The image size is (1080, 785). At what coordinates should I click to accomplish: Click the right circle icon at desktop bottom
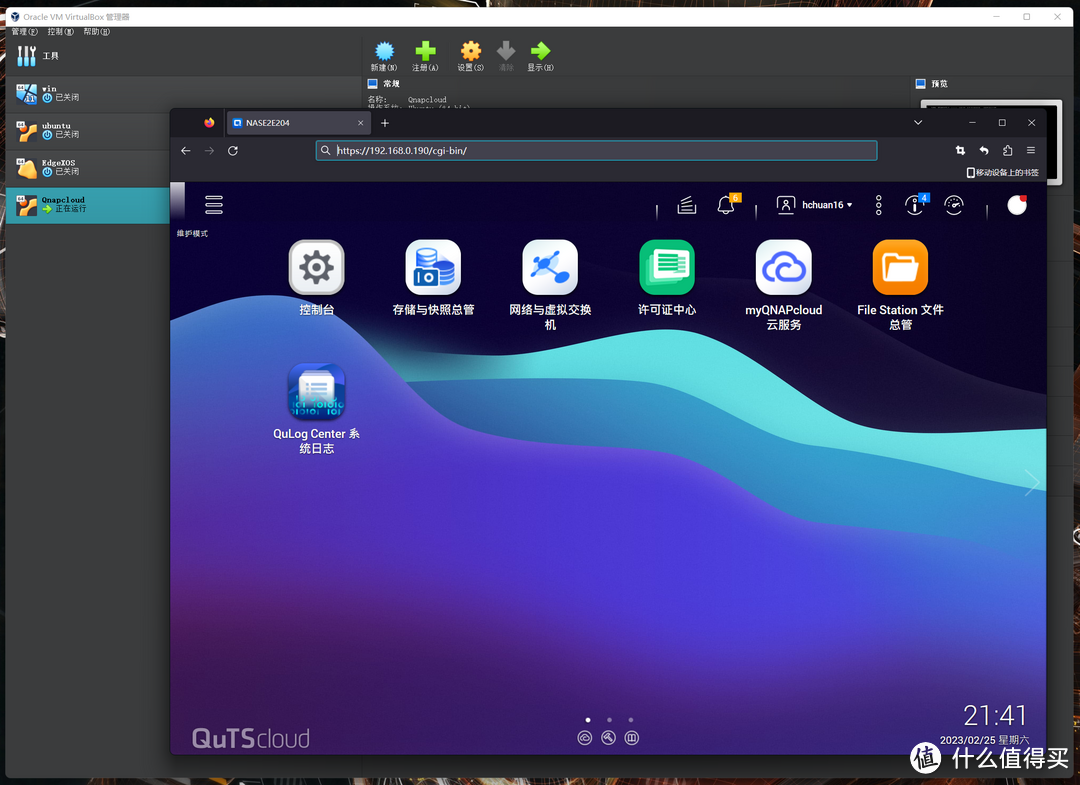(x=632, y=738)
